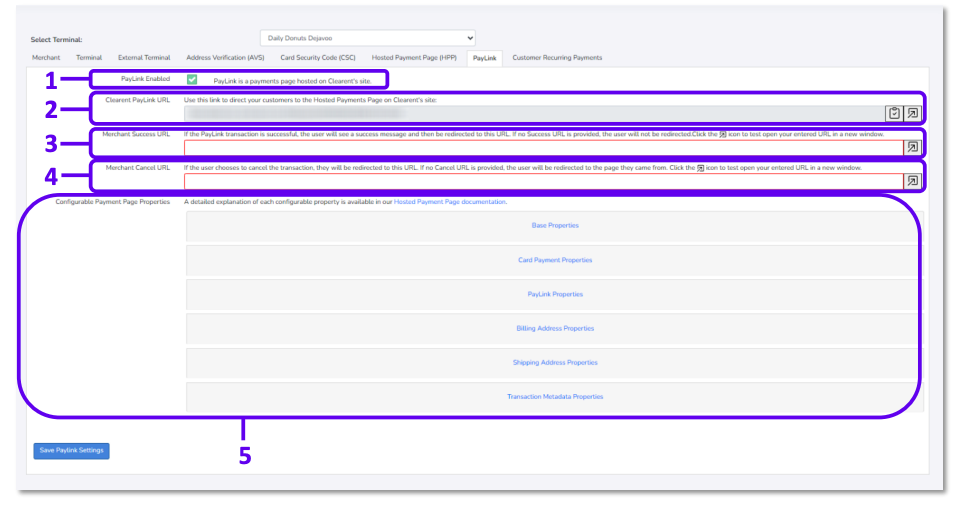Open the Hosted Payment Page (HPP) tab

414,57
